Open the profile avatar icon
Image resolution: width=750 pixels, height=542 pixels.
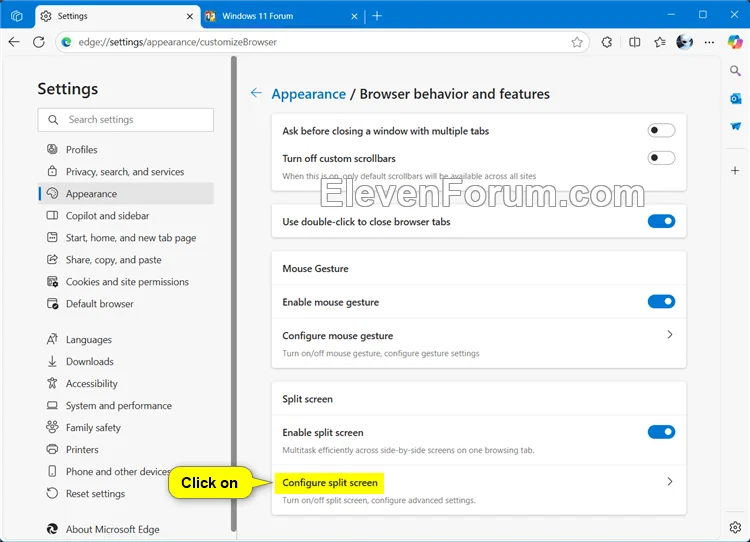point(684,42)
